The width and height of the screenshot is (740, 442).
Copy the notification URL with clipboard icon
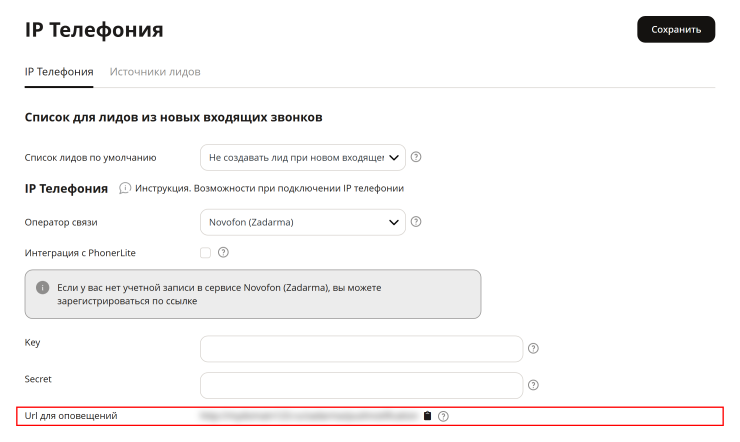tap(427, 416)
